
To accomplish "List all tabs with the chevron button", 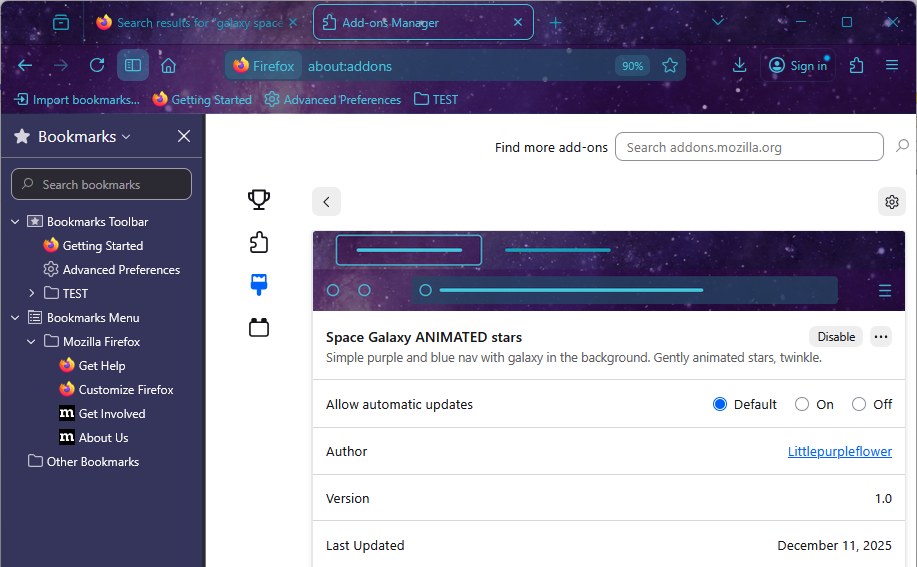I will coord(718,22).
